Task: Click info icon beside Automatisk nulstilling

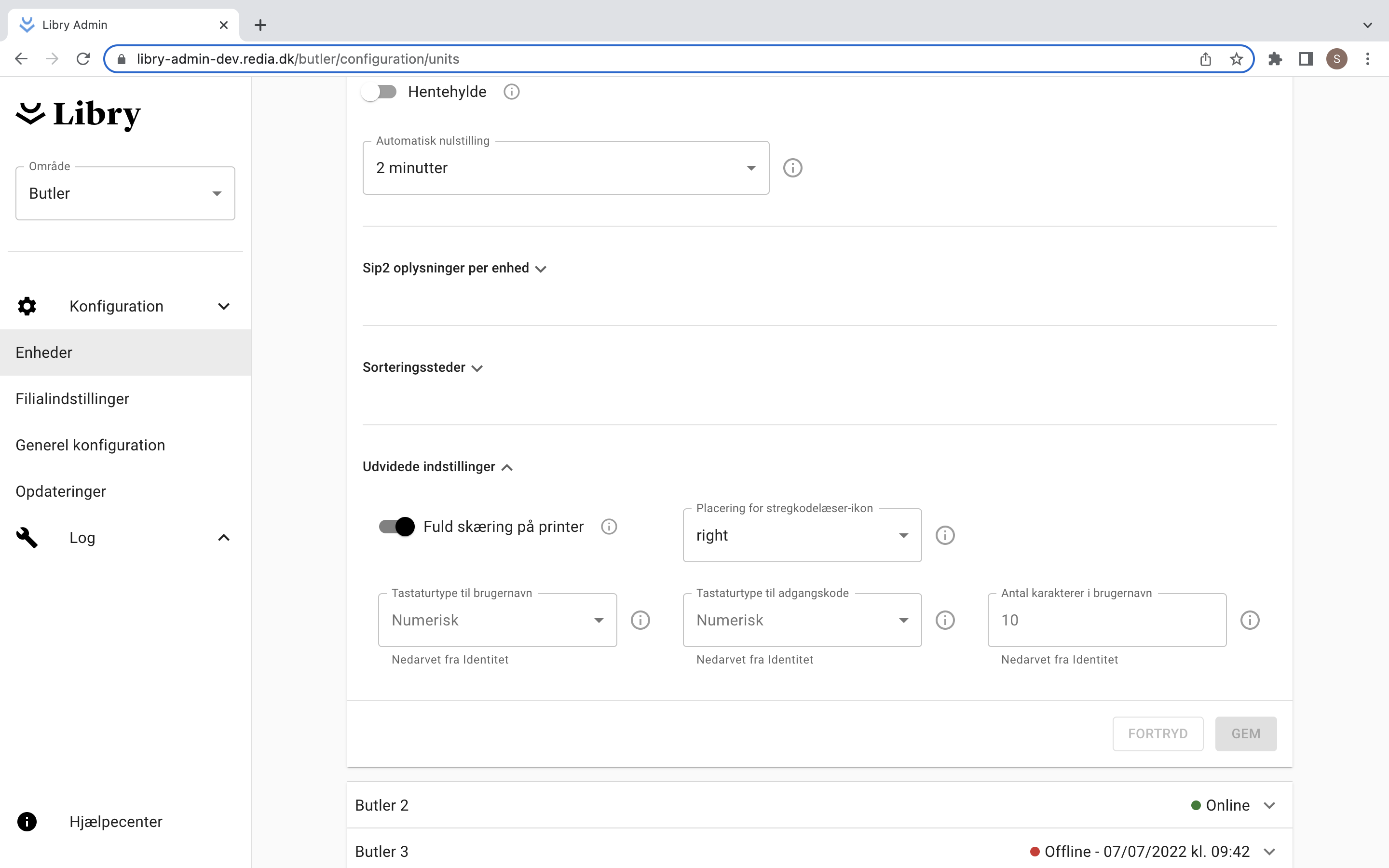Action: [793, 168]
